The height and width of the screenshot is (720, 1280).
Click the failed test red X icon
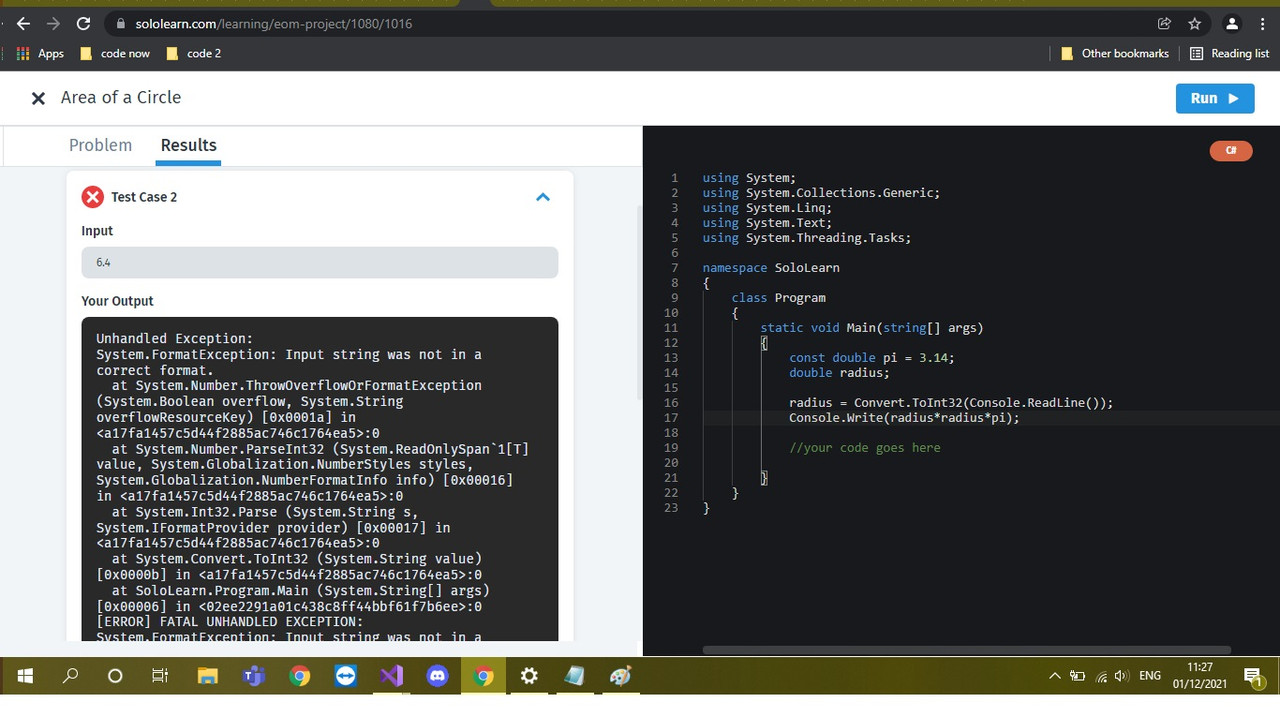point(93,197)
